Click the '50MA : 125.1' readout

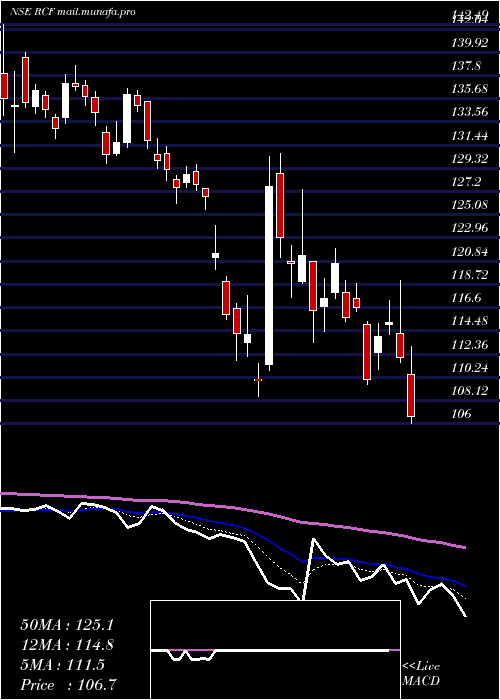67,625
